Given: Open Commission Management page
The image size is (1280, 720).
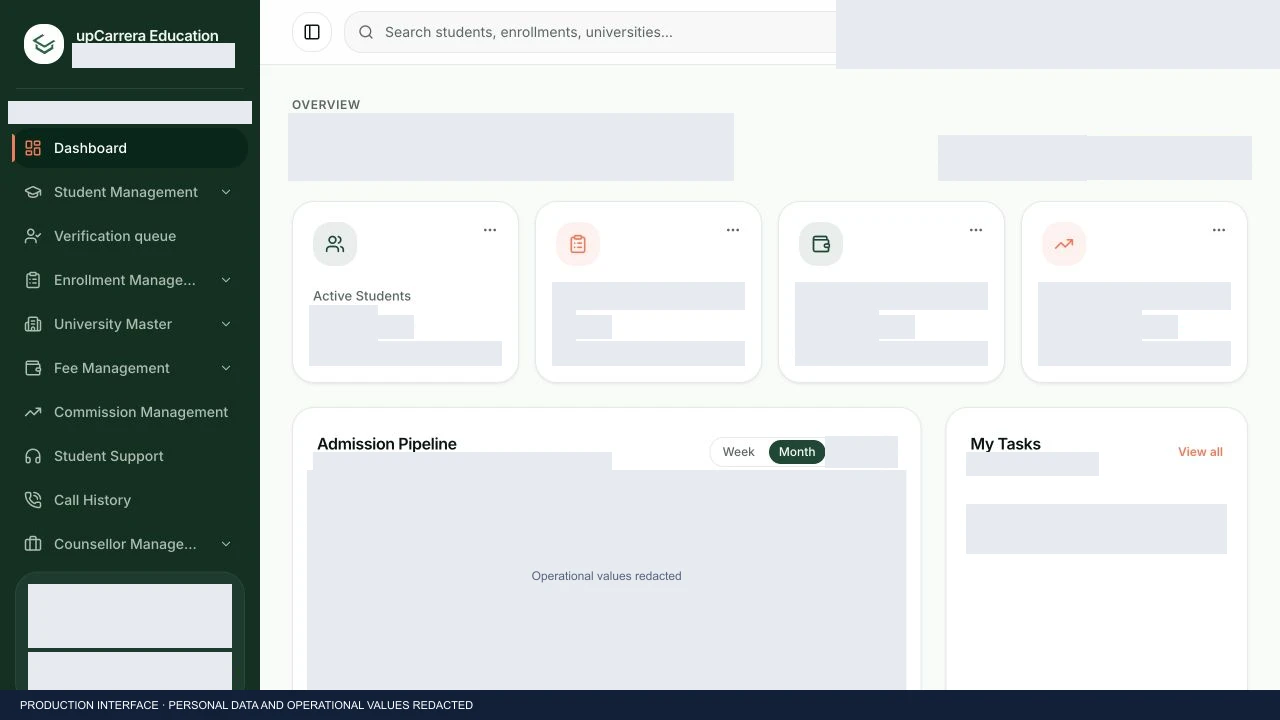Looking at the screenshot, I should 130,412.
